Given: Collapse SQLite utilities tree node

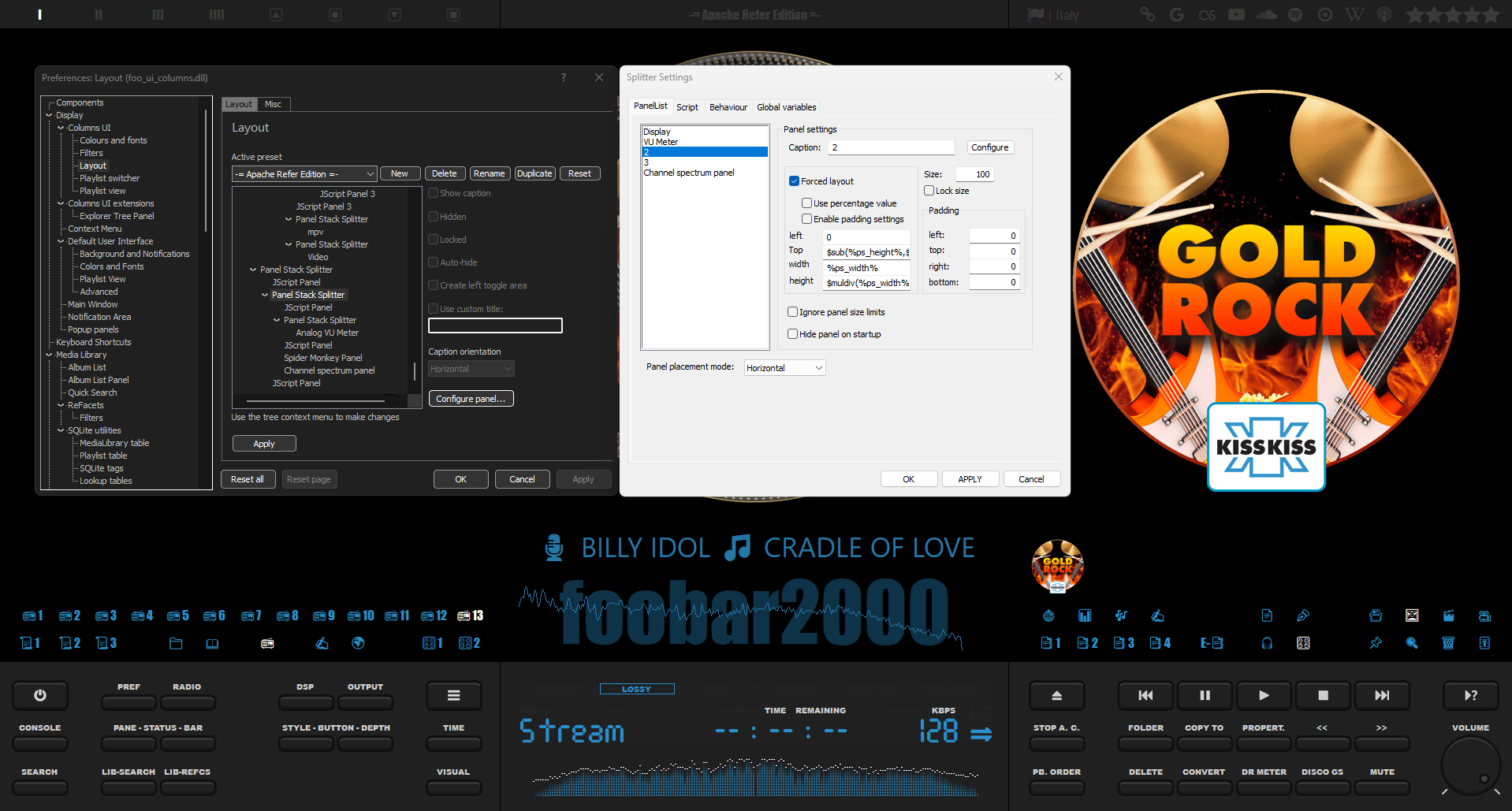Looking at the screenshot, I should (61, 430).
